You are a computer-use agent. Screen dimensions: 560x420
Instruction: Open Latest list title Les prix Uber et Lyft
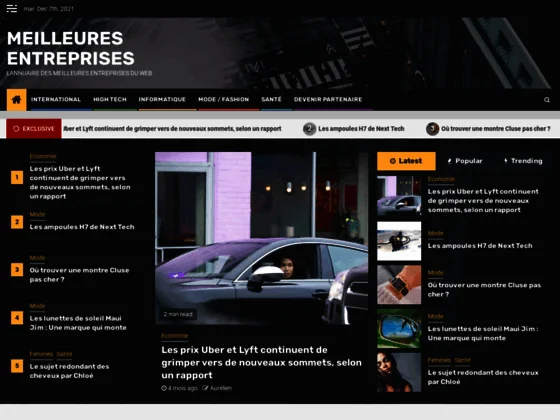483,201
